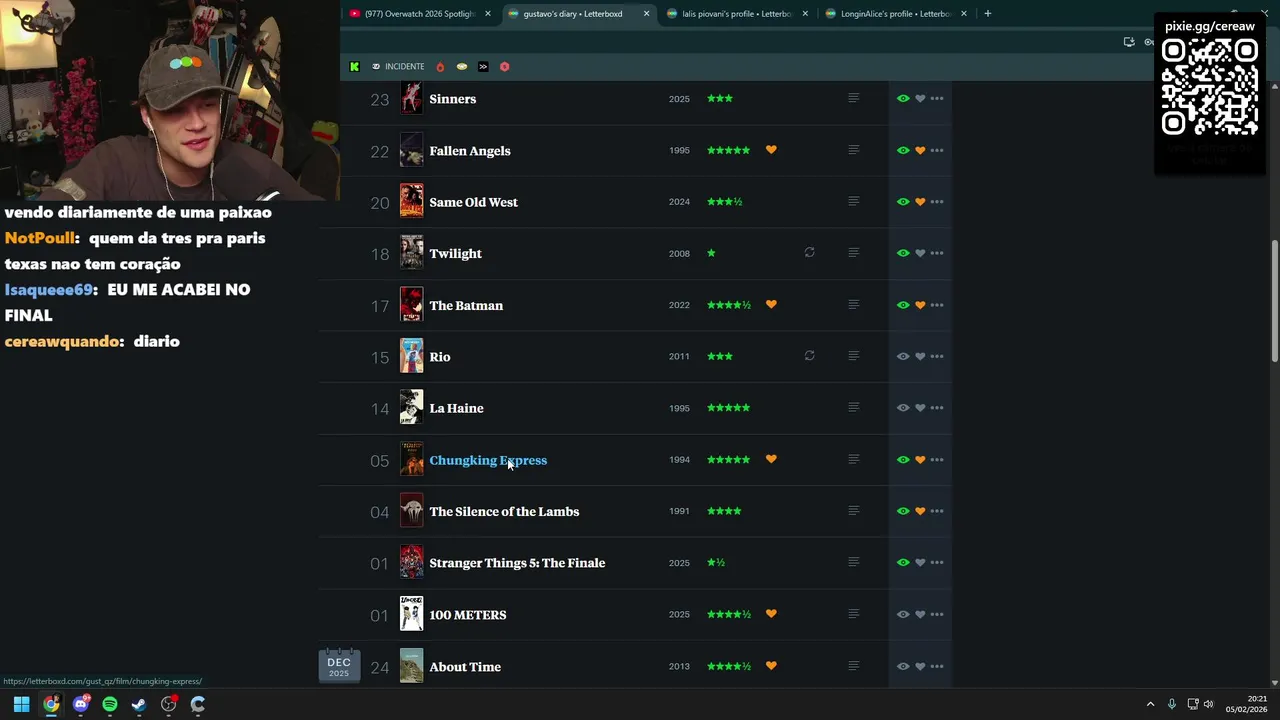
Task: Click the volume icon in system tray
Action: 1208,704
